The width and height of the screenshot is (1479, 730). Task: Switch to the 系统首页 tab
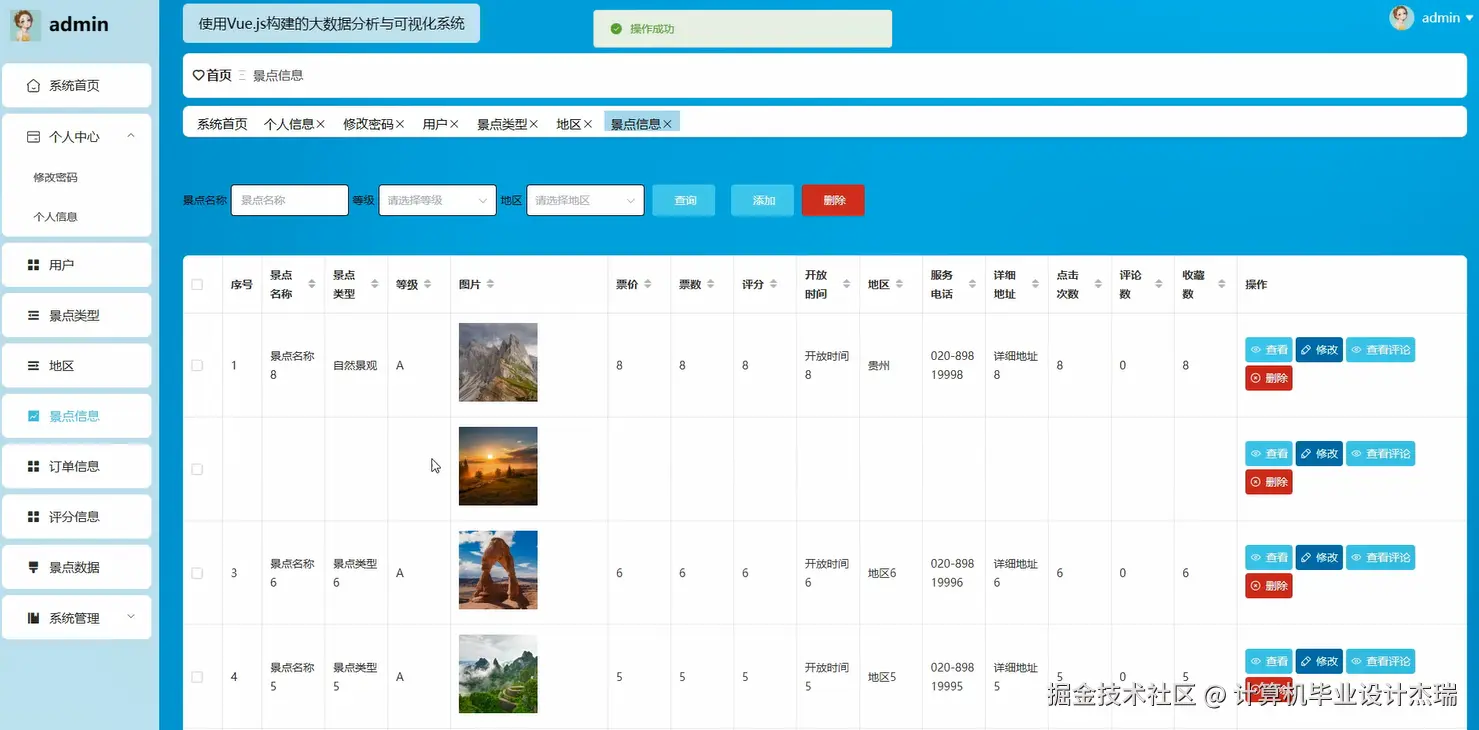click(x=222, y=124)
